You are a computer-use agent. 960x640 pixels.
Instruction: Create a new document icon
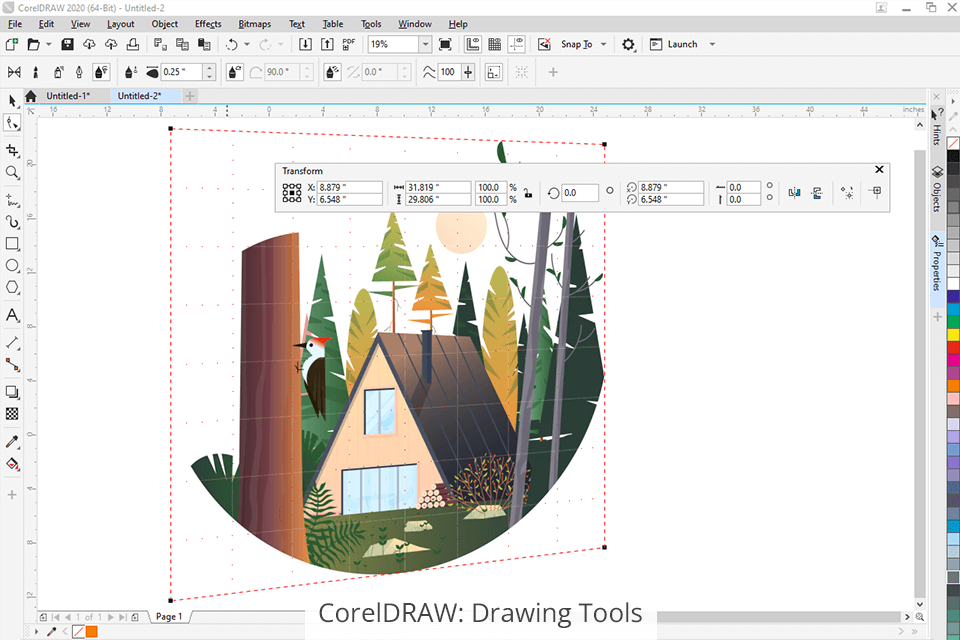(x=12, y=44)
